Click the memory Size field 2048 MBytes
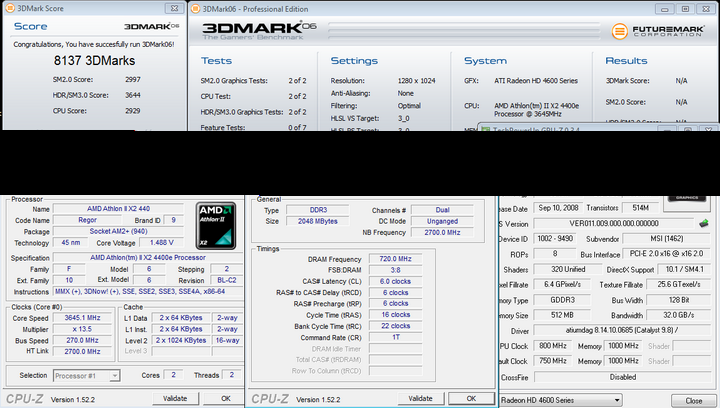Screen dimensions: 720x408 (318, 221)
